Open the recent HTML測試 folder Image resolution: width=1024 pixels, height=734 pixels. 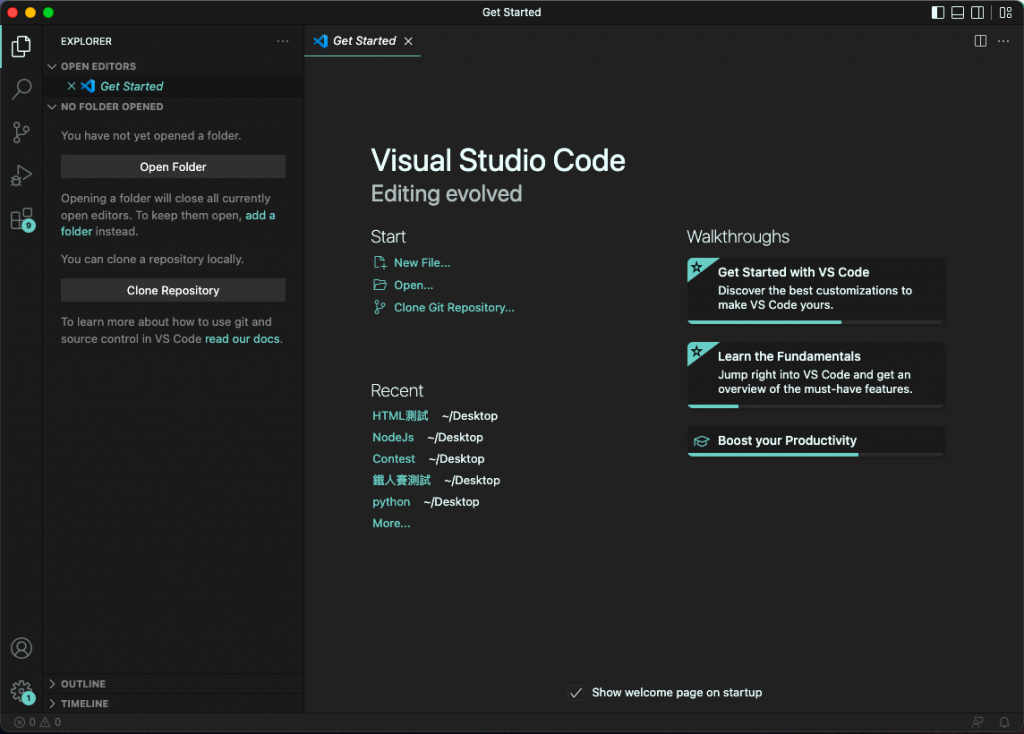[400, 416]
